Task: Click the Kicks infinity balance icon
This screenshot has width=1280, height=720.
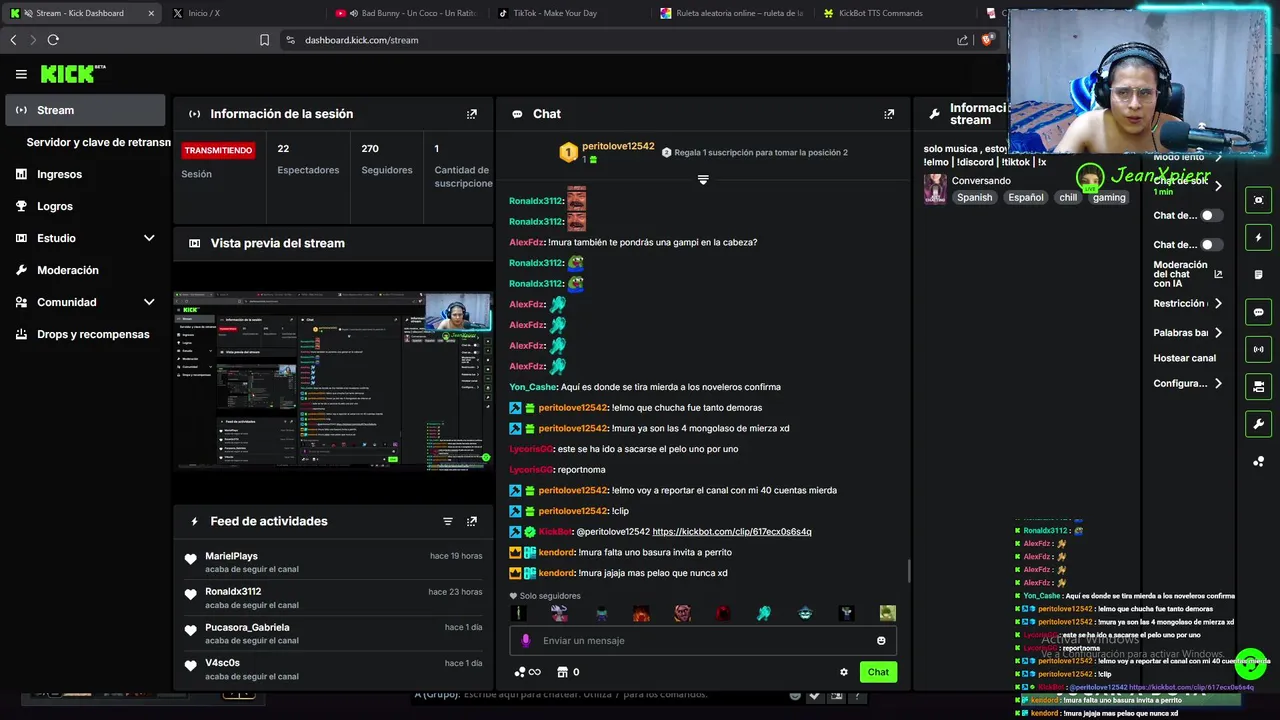Action: [527, 672]
